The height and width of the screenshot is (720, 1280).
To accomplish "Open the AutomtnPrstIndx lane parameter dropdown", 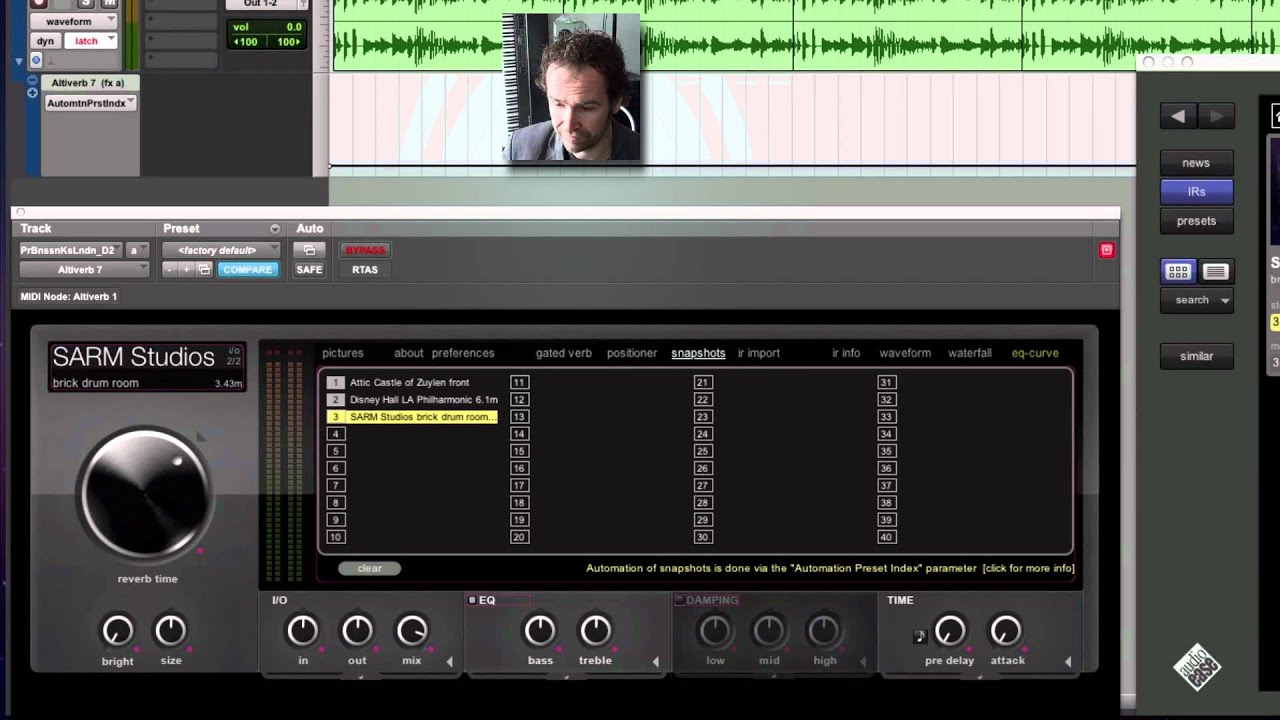I will click(90, 103).
